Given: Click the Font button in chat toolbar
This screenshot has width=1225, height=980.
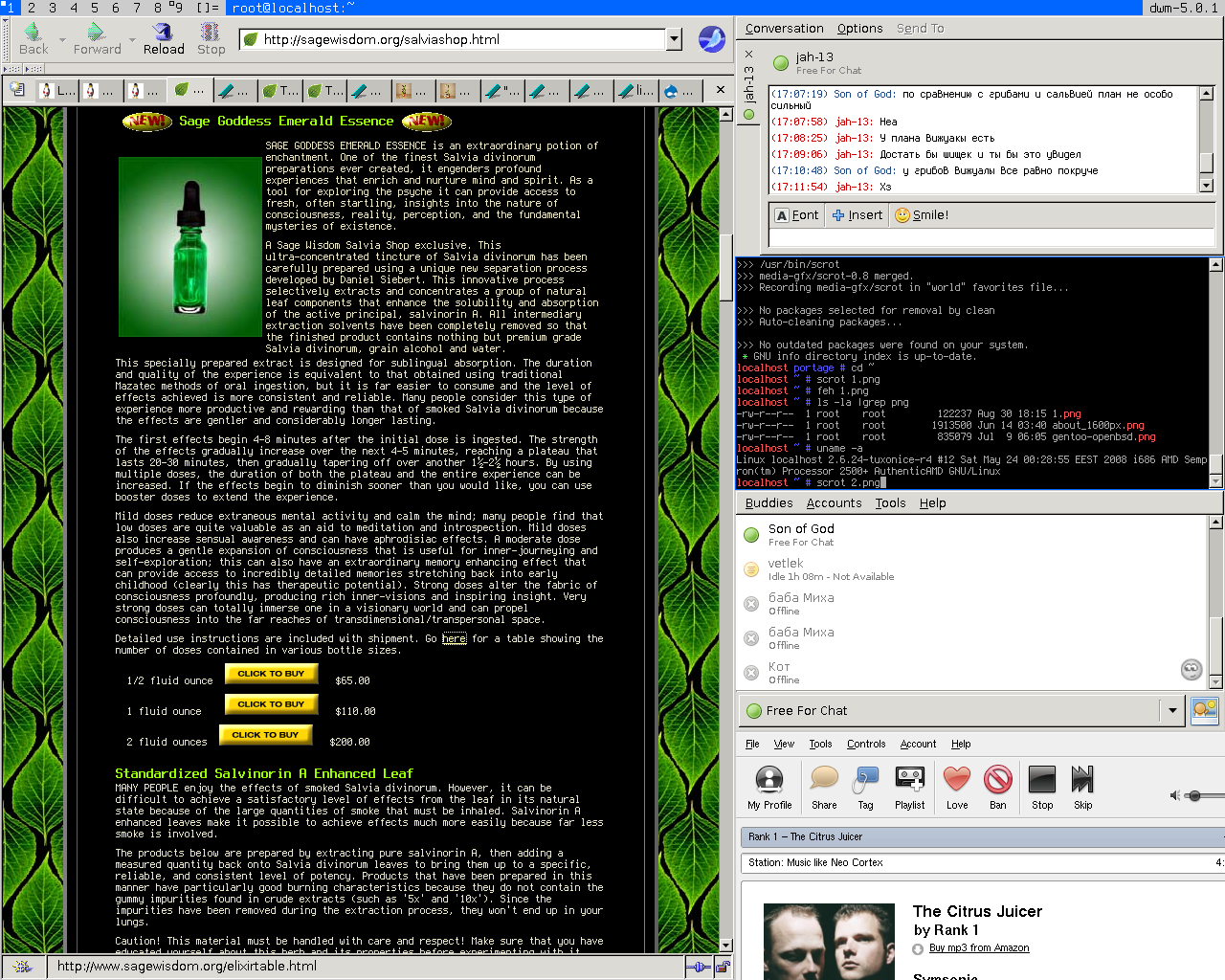Looking at the screenshot, I should pos(796,215).
